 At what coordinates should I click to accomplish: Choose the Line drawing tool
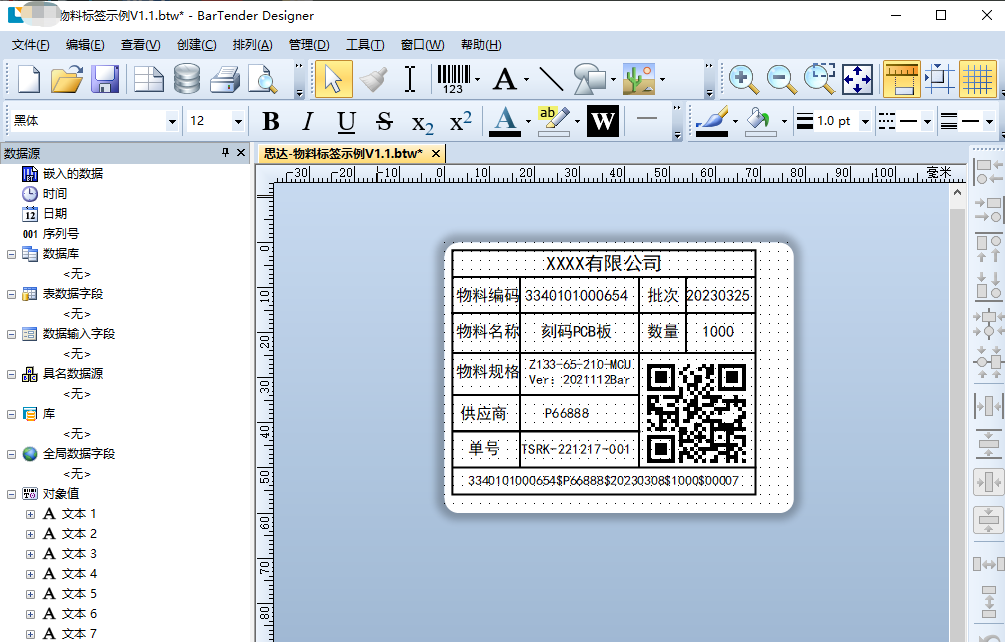[x=550, y=79]
